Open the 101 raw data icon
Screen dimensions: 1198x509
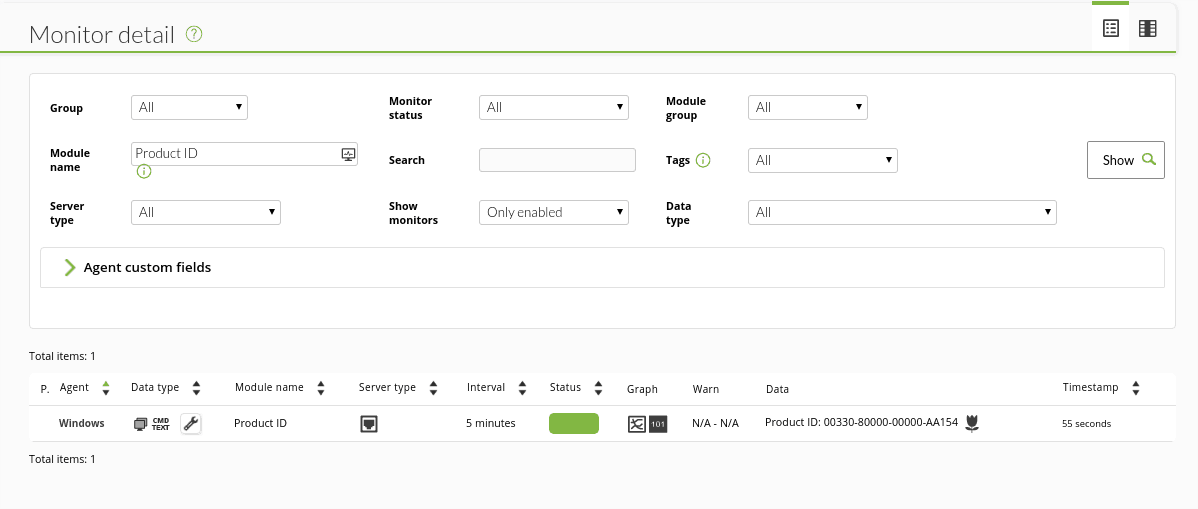click(x=658, y=423)
